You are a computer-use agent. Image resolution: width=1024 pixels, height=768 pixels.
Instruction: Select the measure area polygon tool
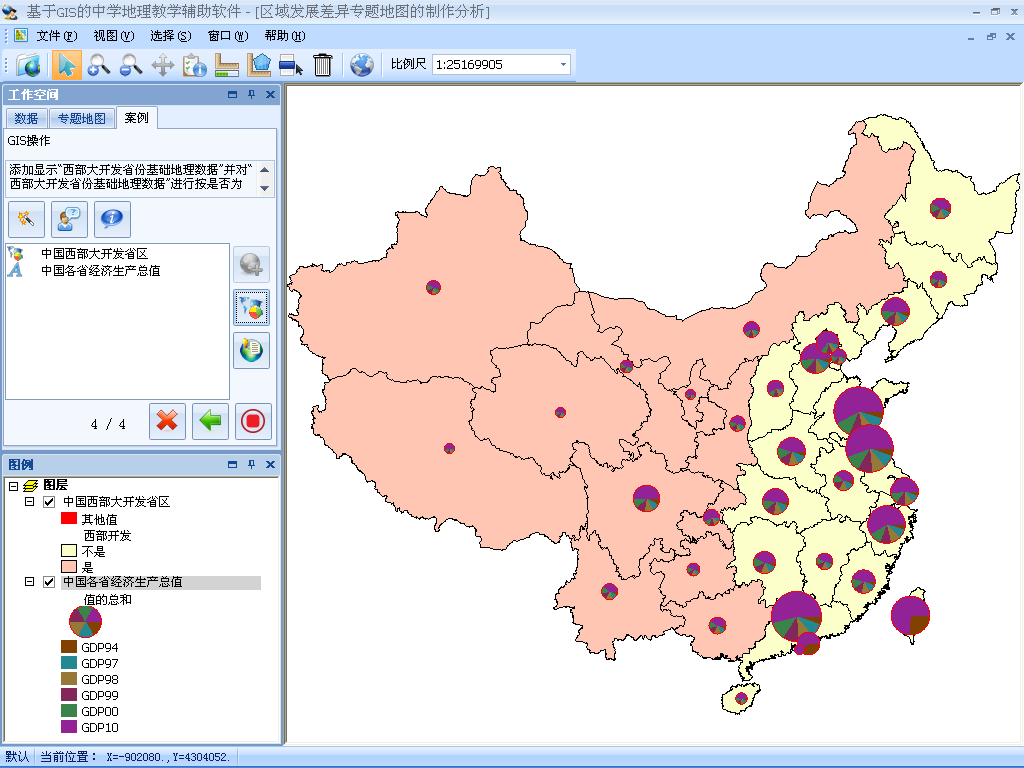point(260,65)
